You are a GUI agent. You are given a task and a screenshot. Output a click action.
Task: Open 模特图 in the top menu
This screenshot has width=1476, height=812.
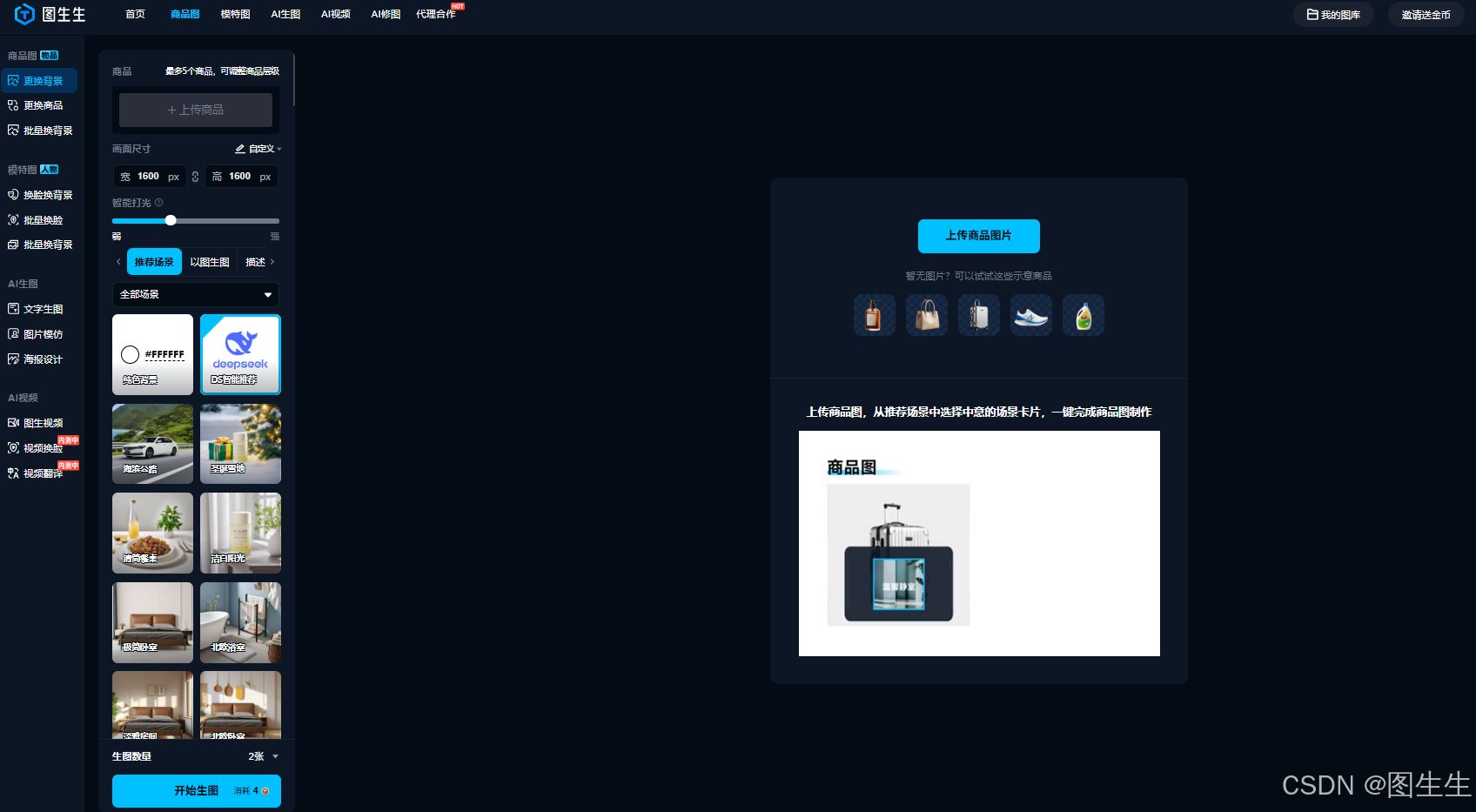pos(235,14)
